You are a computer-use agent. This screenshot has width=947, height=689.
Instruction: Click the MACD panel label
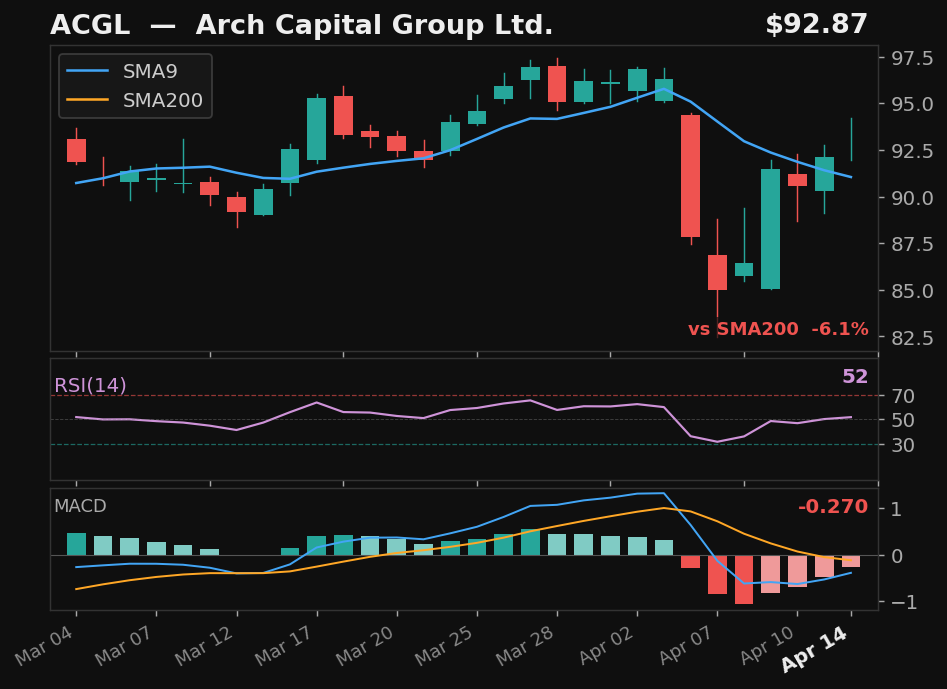[80, 506]
